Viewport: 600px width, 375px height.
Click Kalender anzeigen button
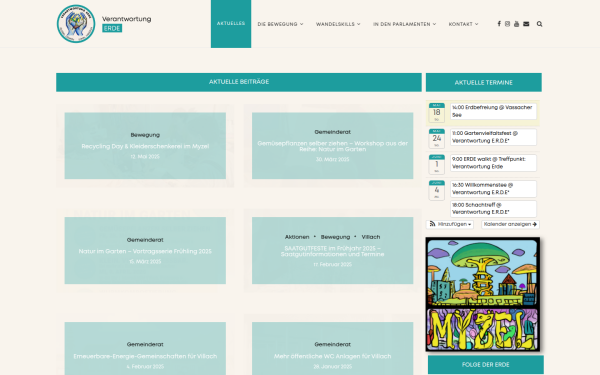(x=510, y=224)
